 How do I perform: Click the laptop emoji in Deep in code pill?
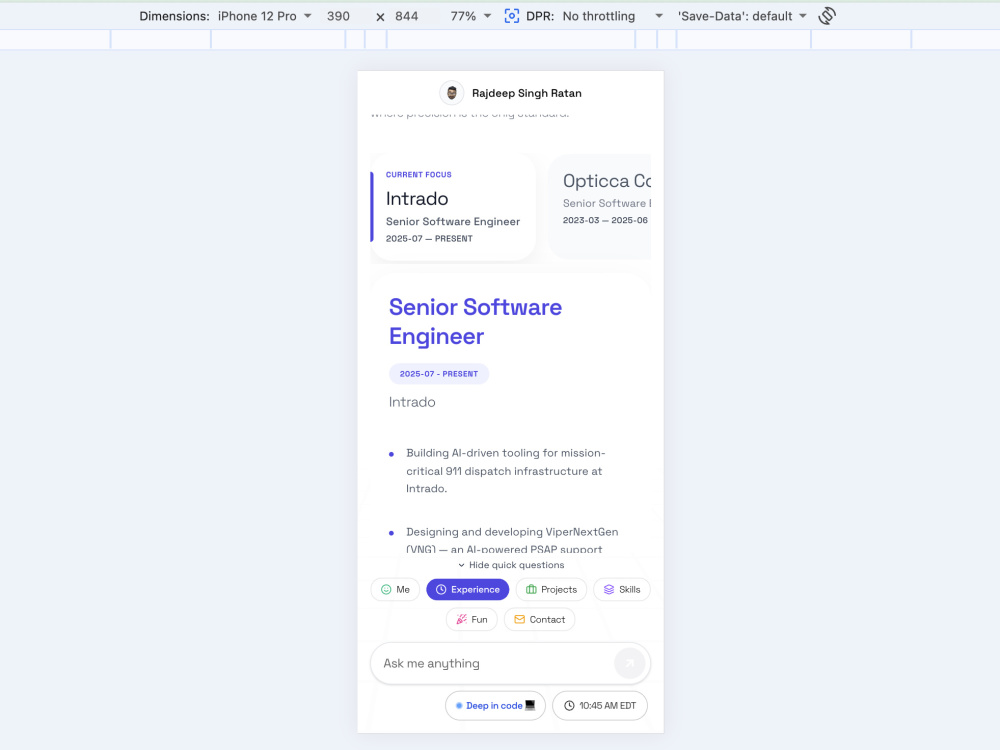click(530, 705)
